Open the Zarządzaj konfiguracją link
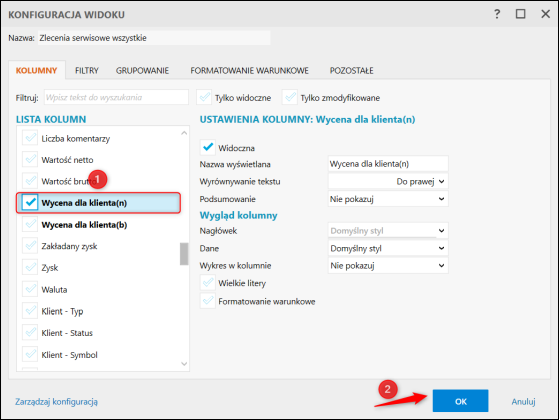The width and height of the screenshot is (559, 420). [56, 401]
